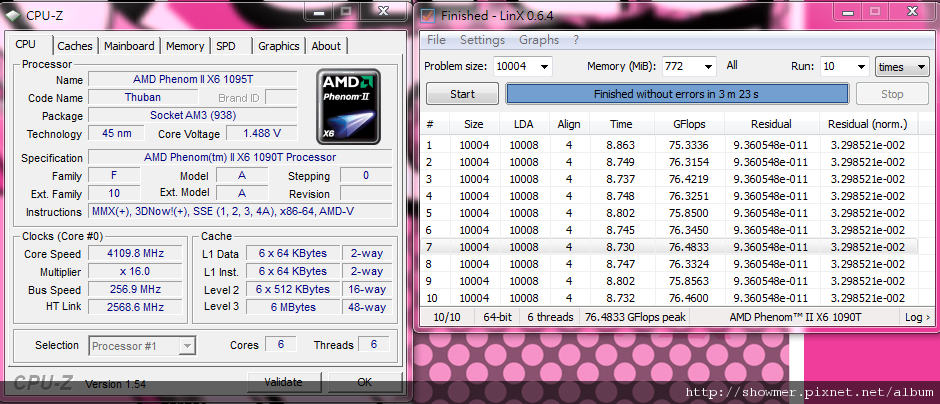The image size is (940, 404).
Task: Select run 10 with 76.4600 GFlops
Action: click(670, 298)
